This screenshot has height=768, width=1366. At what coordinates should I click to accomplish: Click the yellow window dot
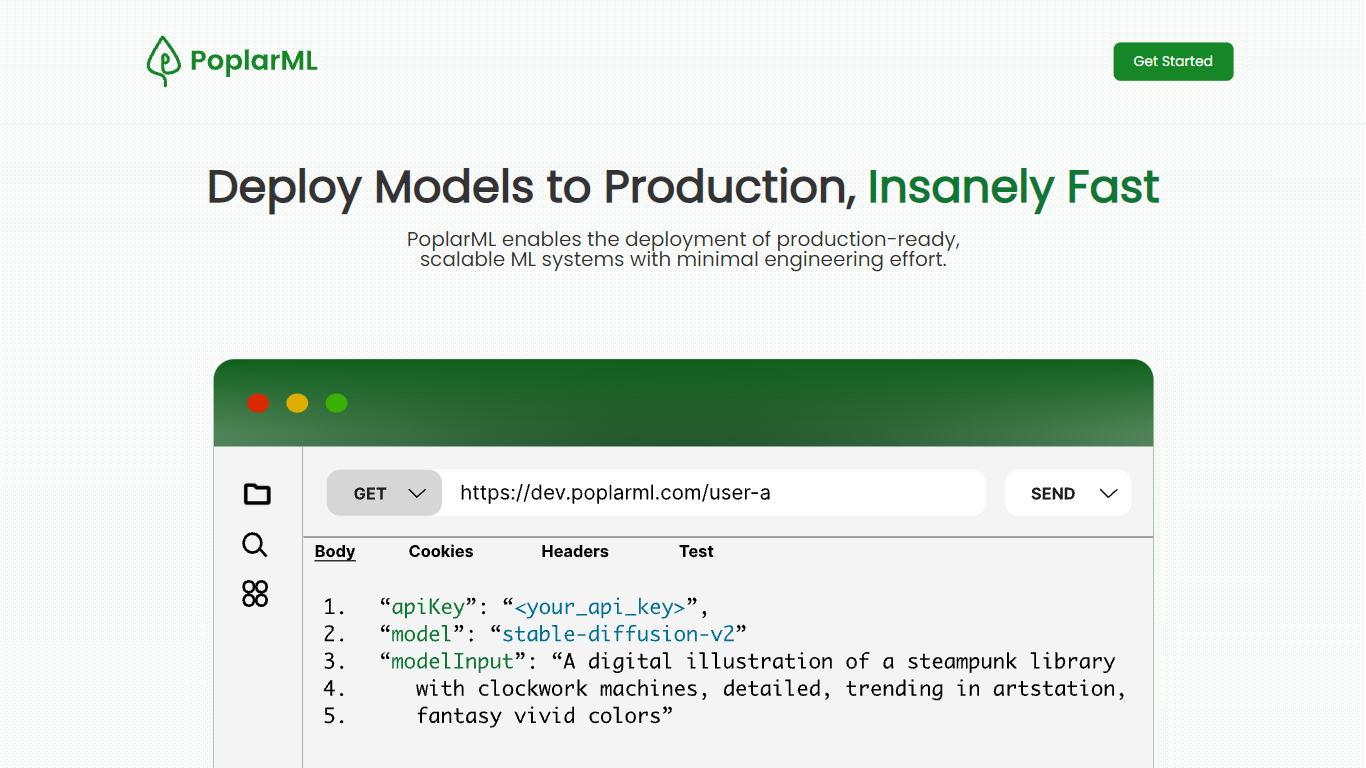pos(297,403)
